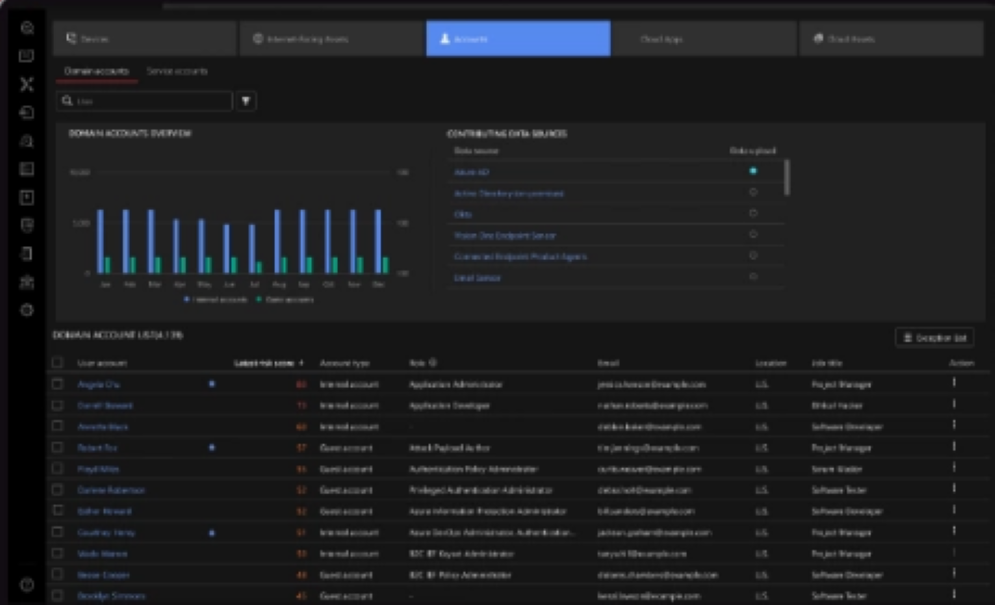
Task: Open the action menu for Courtney Henry
Action: tap(954, 532)
